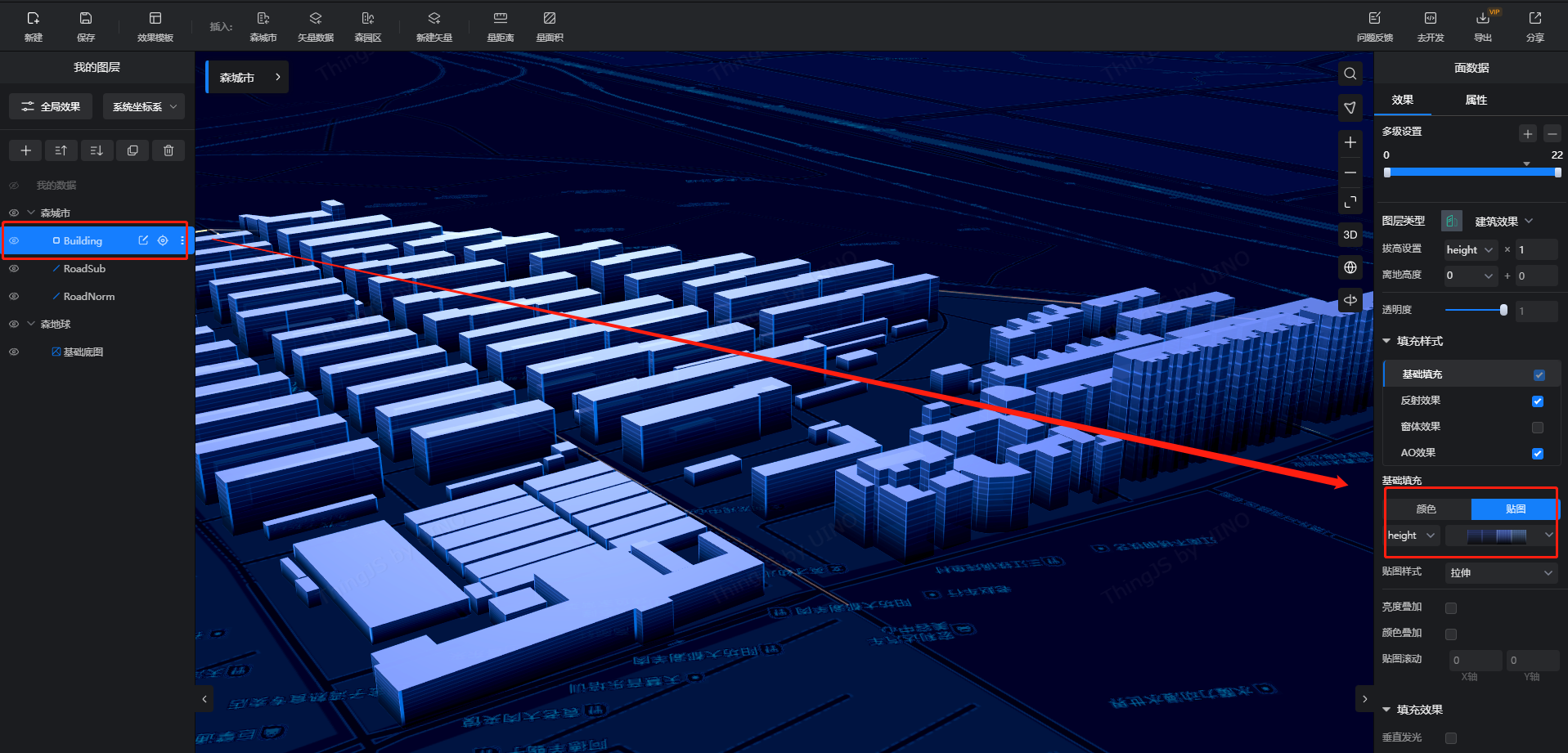The image size is (1568, 753).
Task: Switch the map view to 3D mode
Action: coord(1350,235)
